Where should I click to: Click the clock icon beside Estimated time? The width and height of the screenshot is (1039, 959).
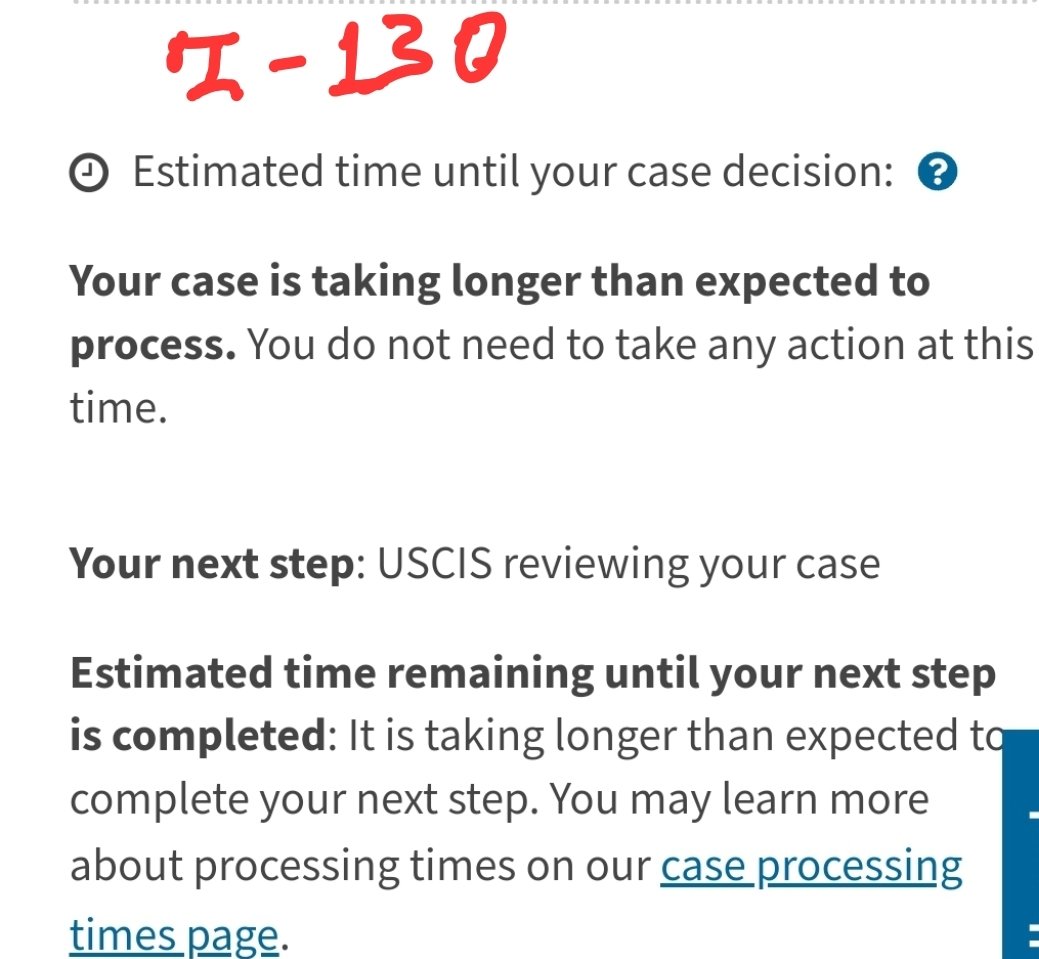pyautogui.click(x=89, y=173)
